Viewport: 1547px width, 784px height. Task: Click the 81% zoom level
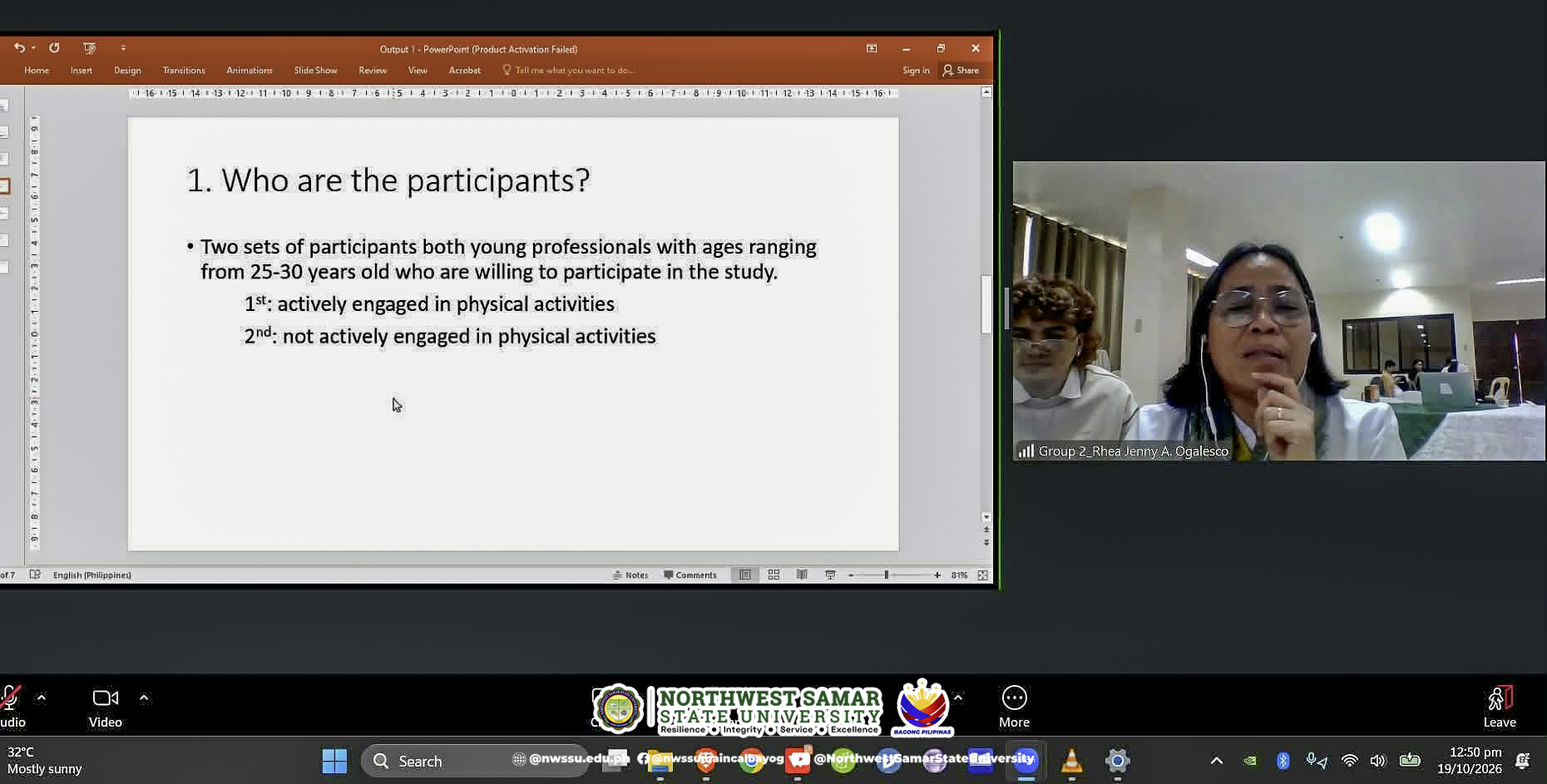[959, 575]
